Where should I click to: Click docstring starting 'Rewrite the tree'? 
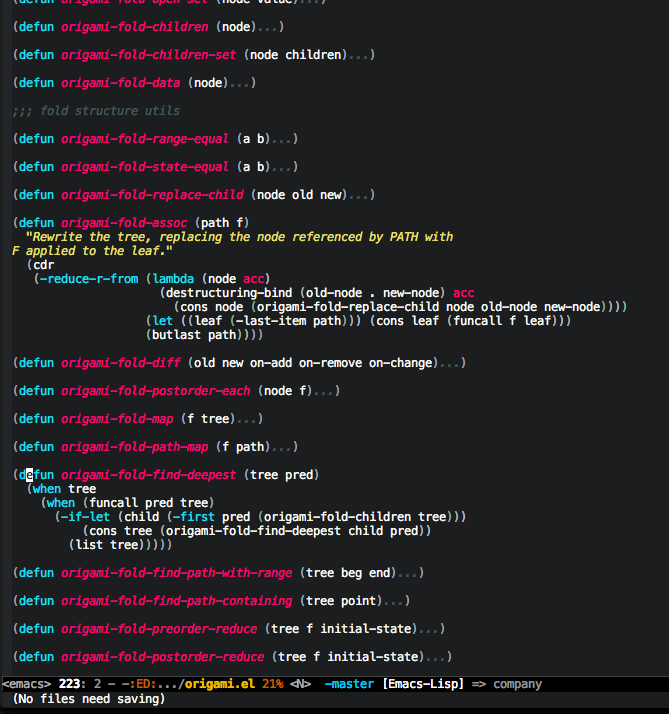point(240,237)
